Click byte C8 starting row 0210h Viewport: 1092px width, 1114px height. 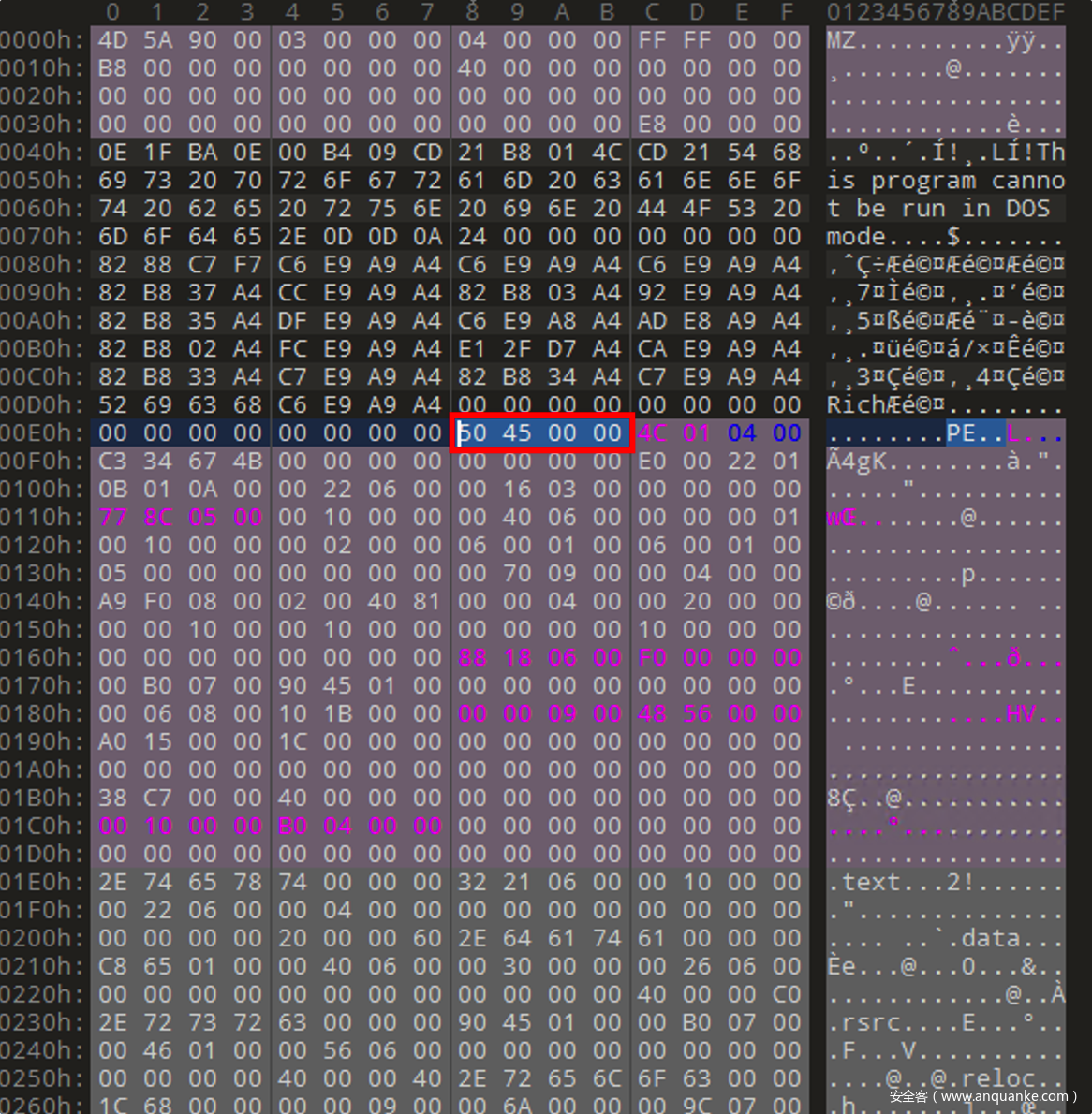[x=113, y=966]
